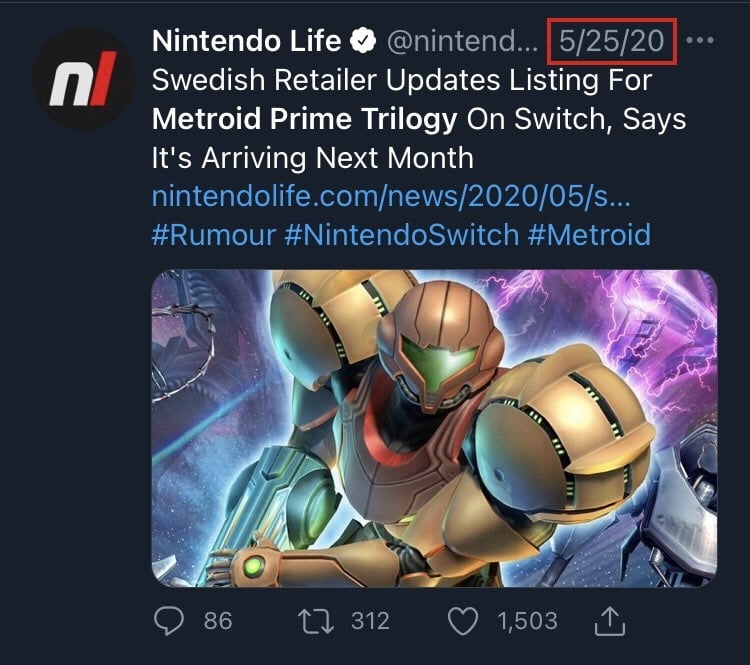This screenshot has width=750, height=665.
Task: Like the tweet with heart icon
Action: coord(463,621)
